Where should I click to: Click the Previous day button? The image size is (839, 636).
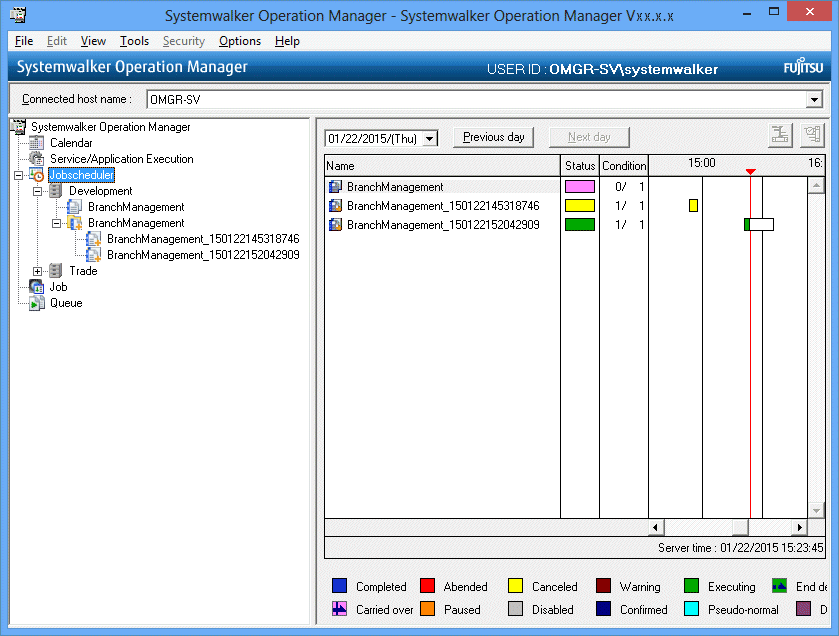point(494,137)
